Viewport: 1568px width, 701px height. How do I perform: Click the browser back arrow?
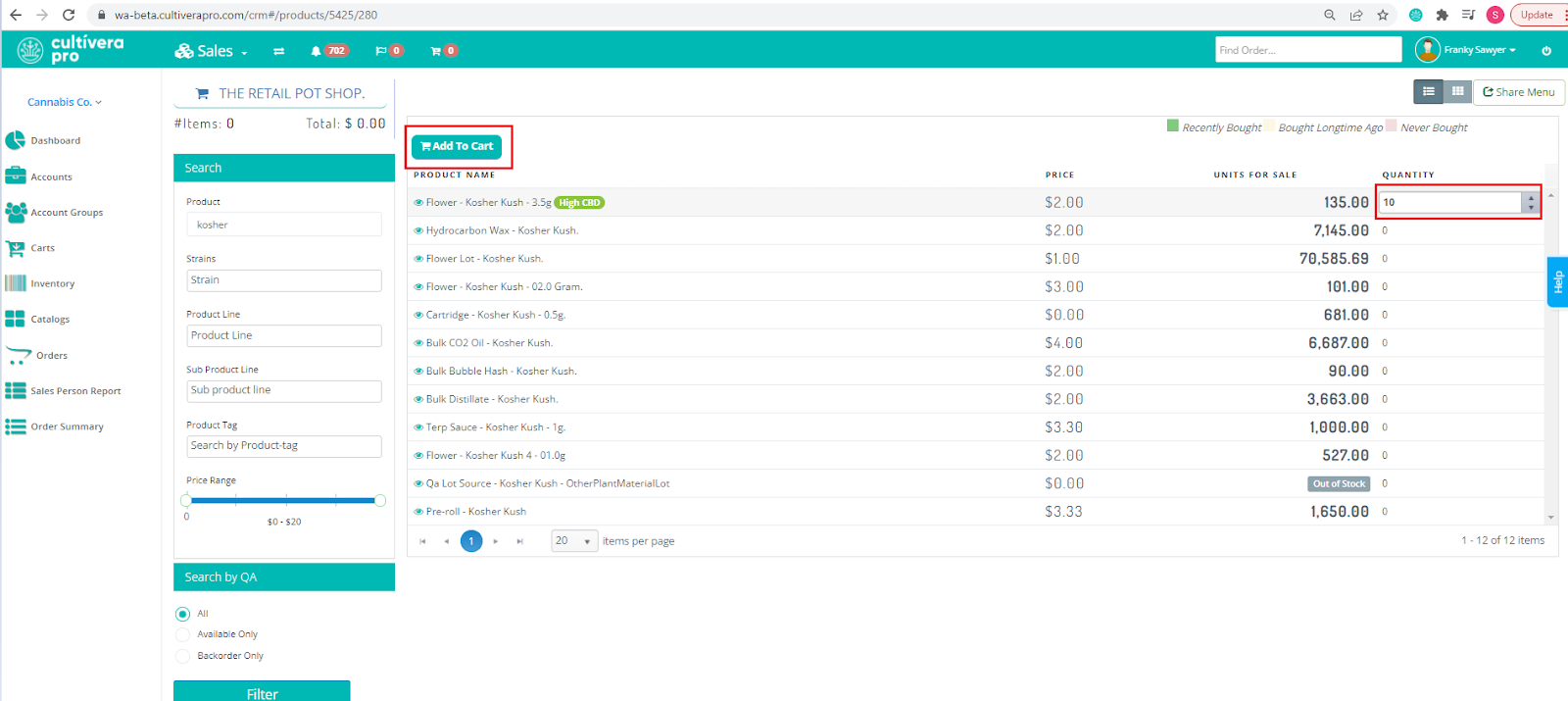pyautogui.click(x=16, y=15)
